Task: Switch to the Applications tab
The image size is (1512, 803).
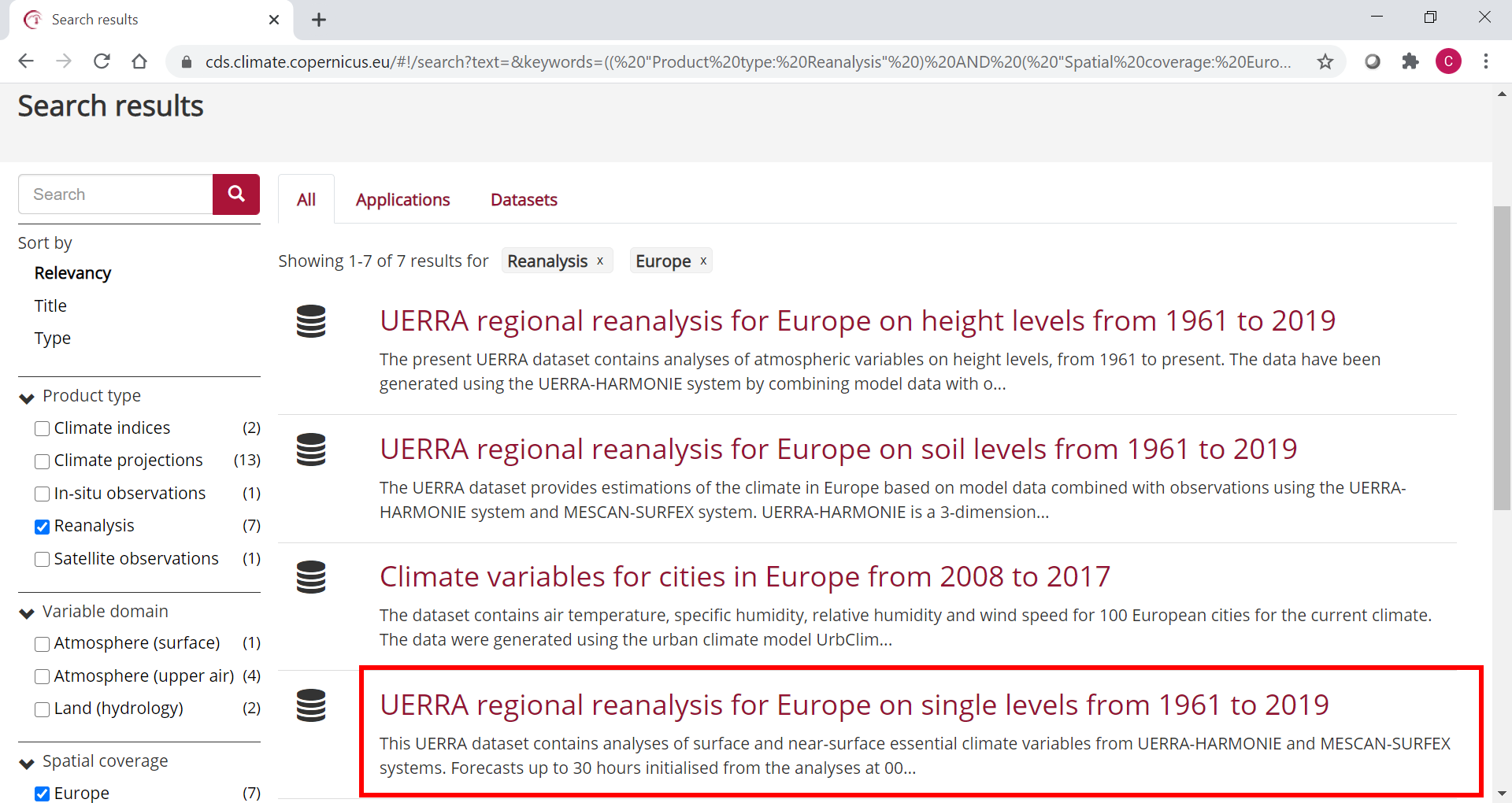Action: [x=402, y=200]
